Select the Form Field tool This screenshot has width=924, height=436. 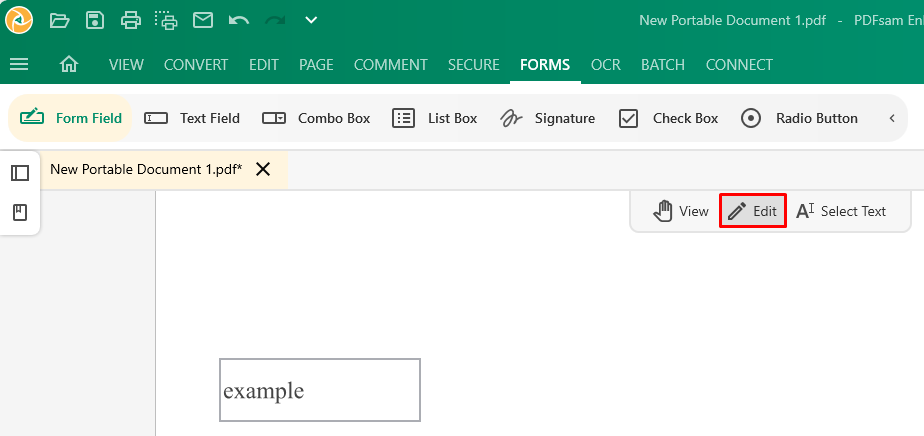[71, 118]
